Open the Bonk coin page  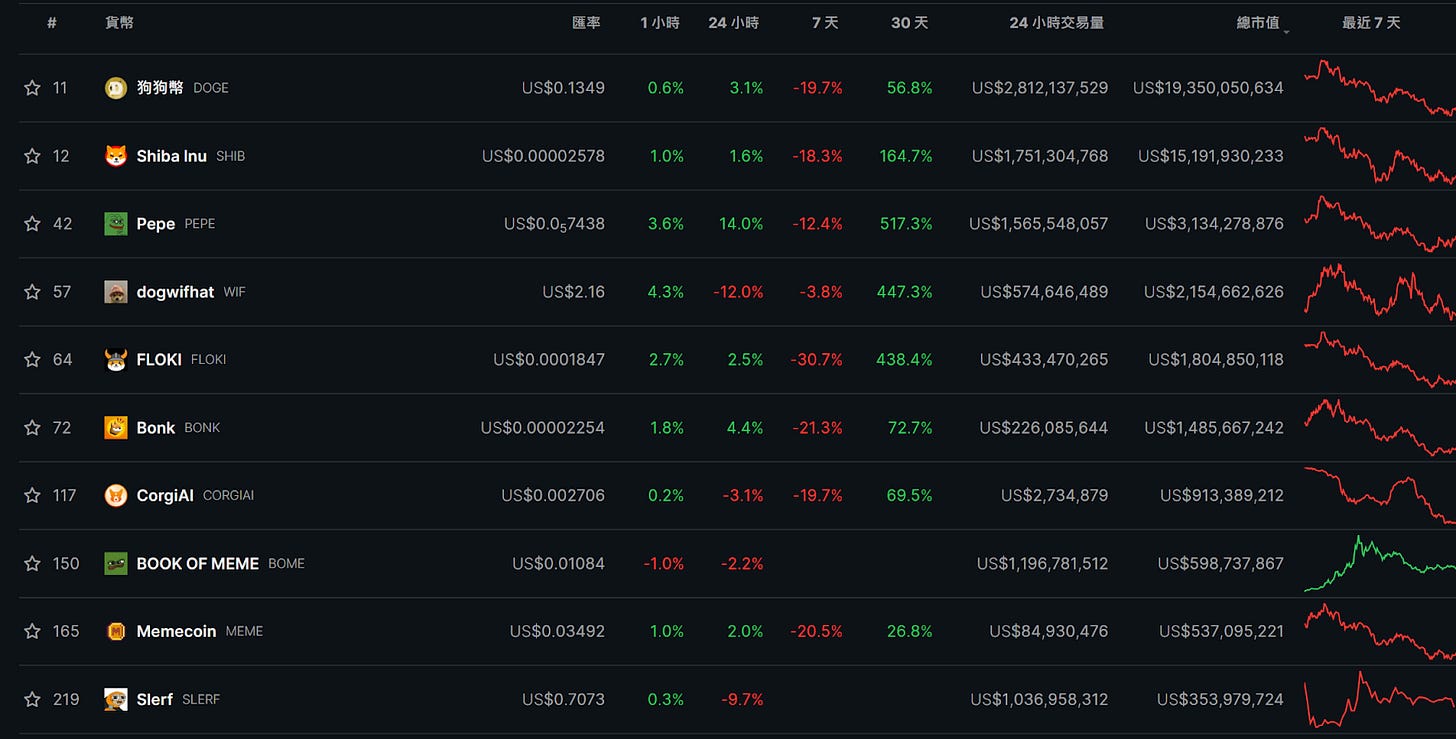coord(156,428)
